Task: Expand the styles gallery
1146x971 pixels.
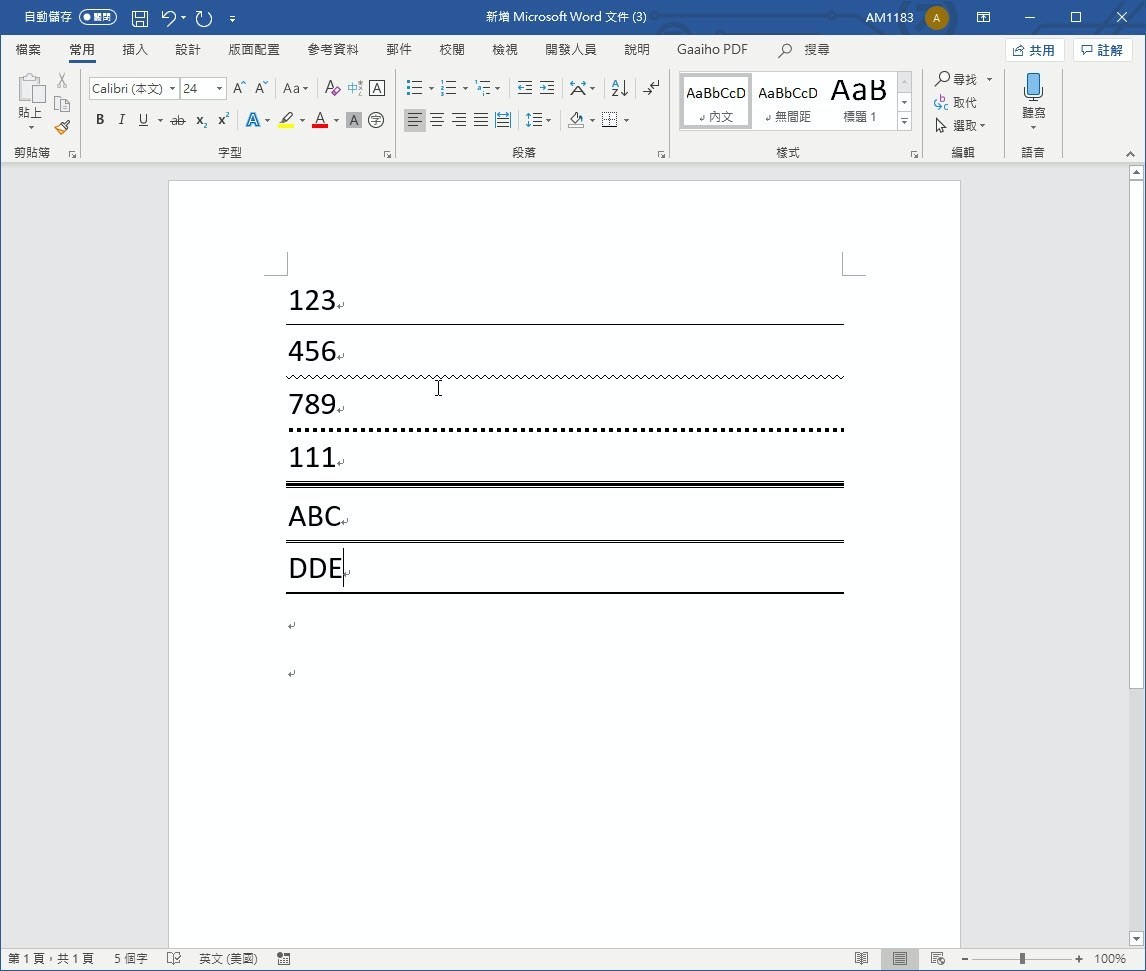Action: tap(905, 121)
